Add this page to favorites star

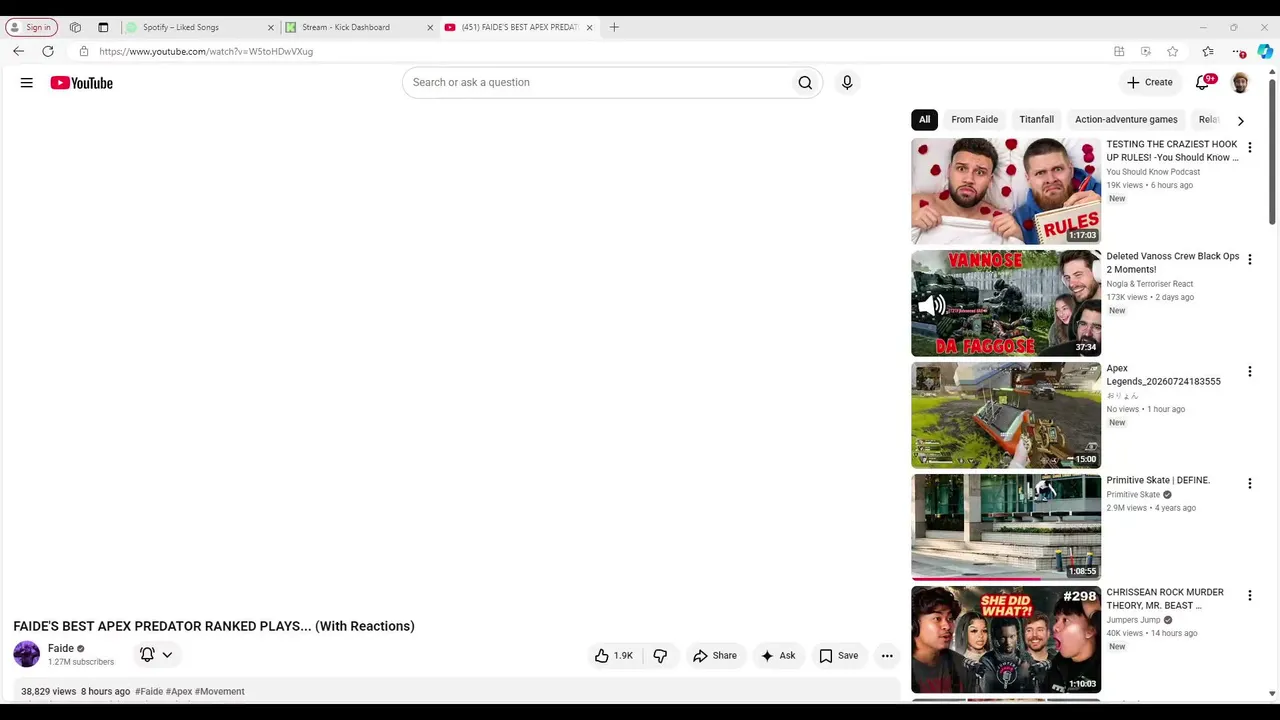click(1172, 52)
